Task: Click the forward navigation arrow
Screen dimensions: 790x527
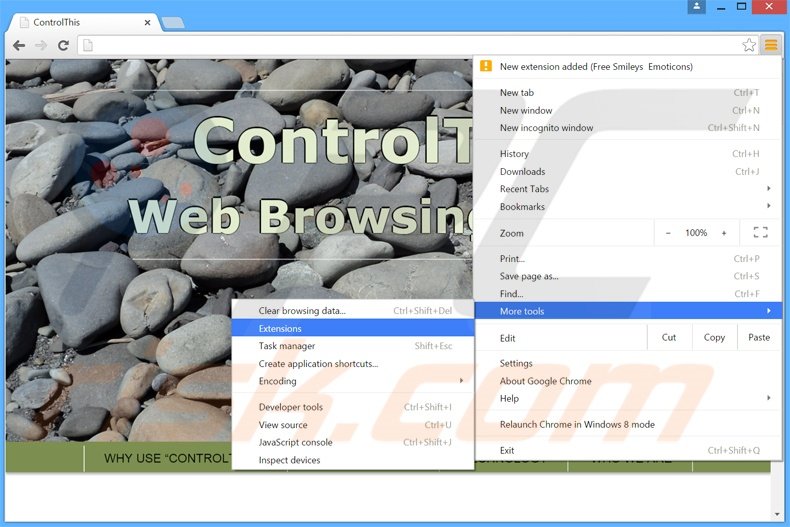Action: pos(41,46)
